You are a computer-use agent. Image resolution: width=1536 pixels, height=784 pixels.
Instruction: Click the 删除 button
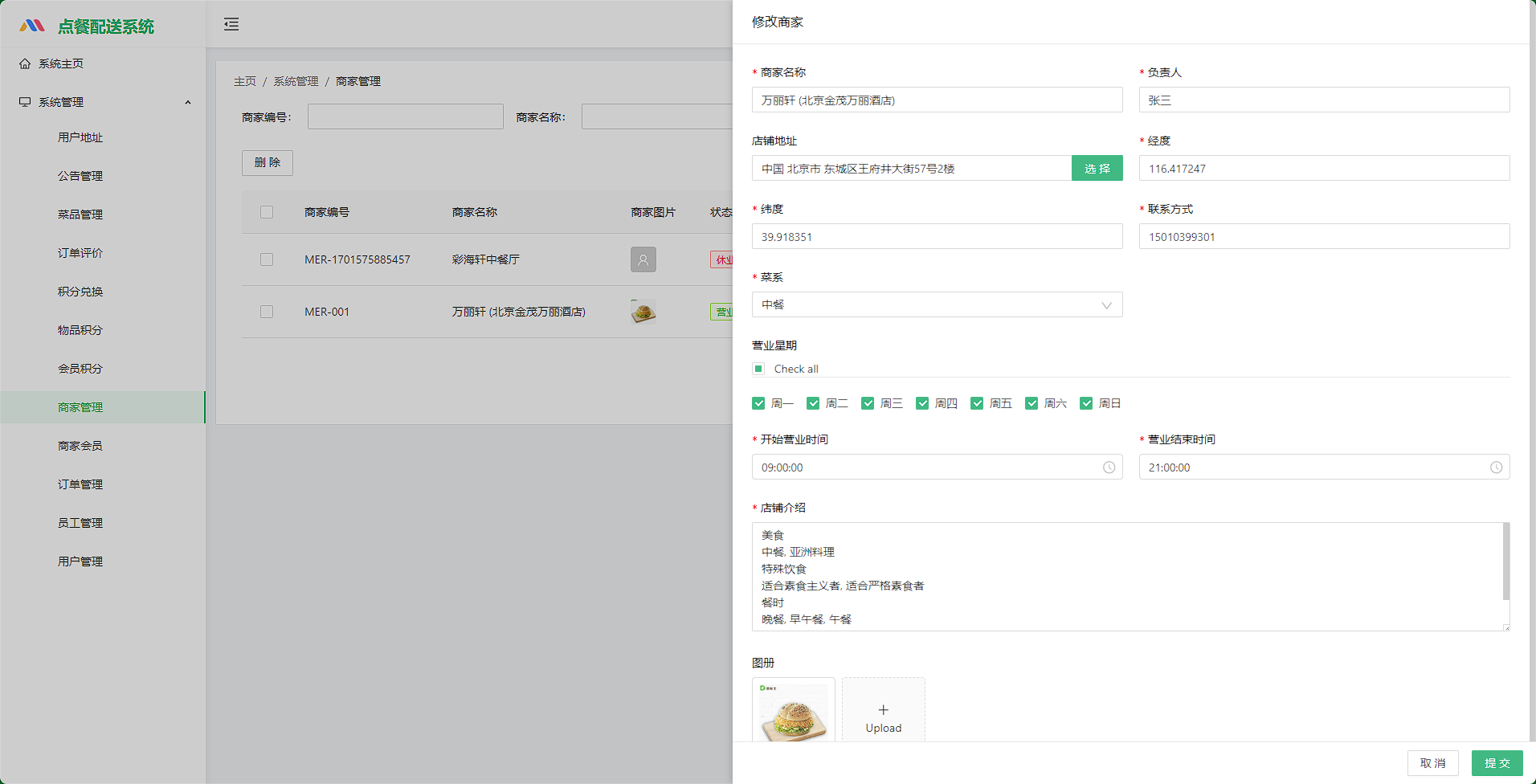click(268, 163)
